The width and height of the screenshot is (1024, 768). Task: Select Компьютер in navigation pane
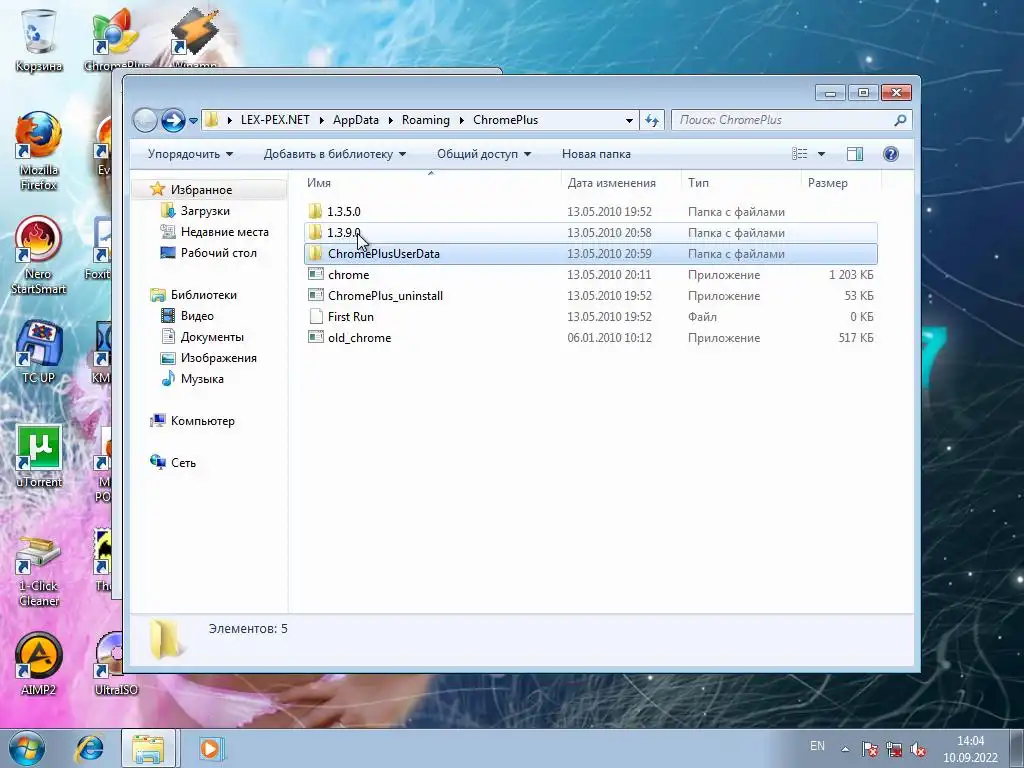[202, 421]
